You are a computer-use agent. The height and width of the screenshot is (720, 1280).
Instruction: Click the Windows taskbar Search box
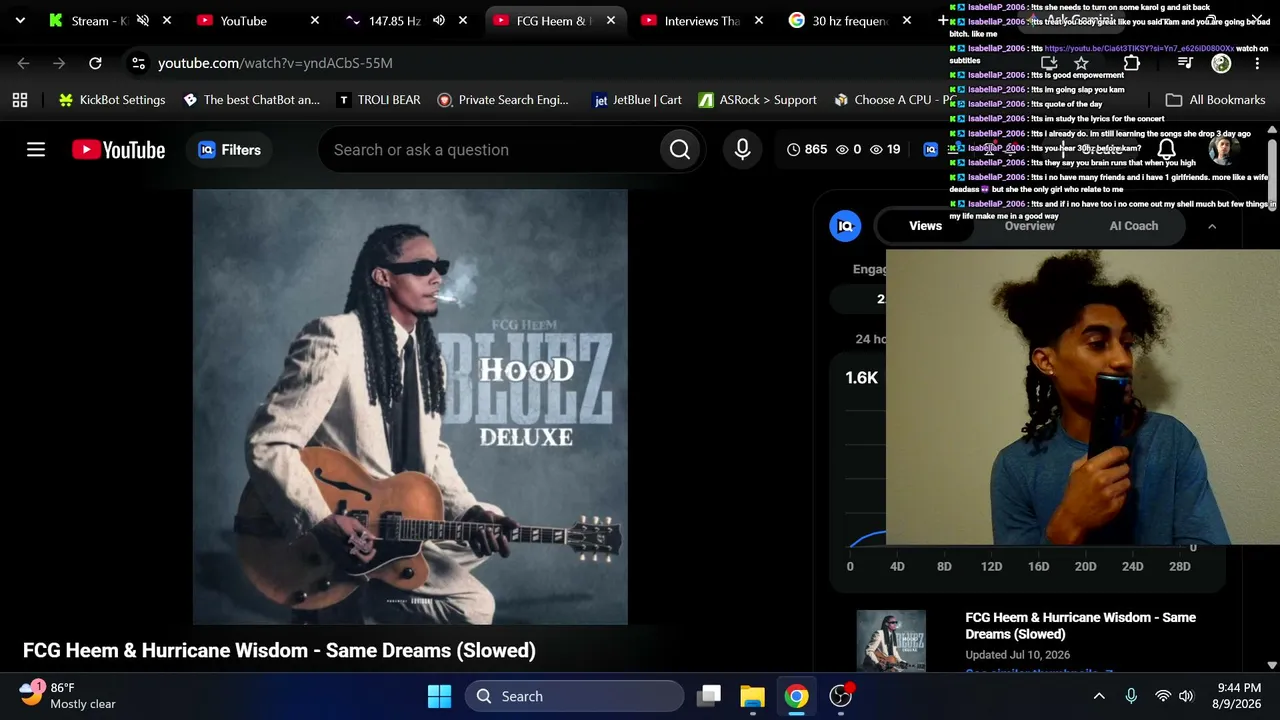coord(573,696)
